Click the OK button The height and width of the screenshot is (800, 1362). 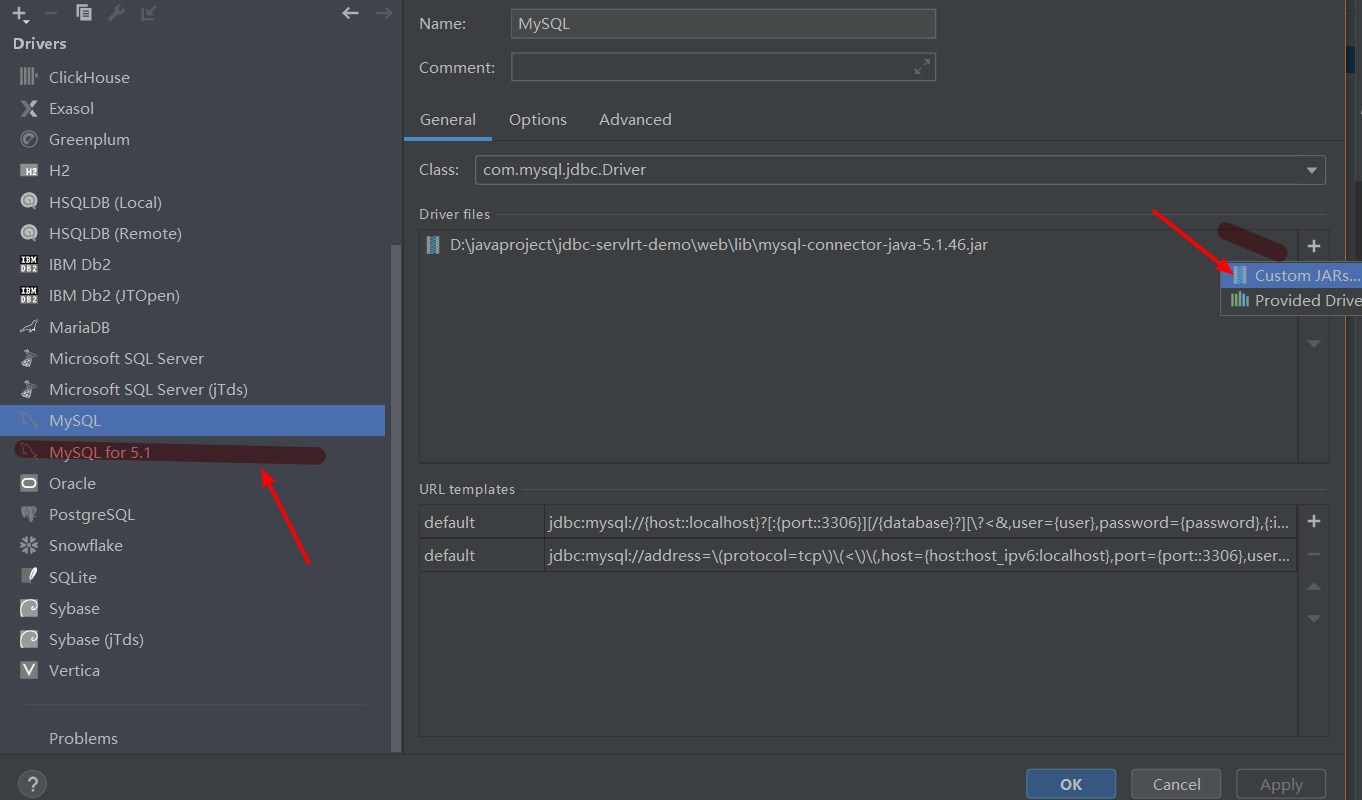tap(1071, 784)
